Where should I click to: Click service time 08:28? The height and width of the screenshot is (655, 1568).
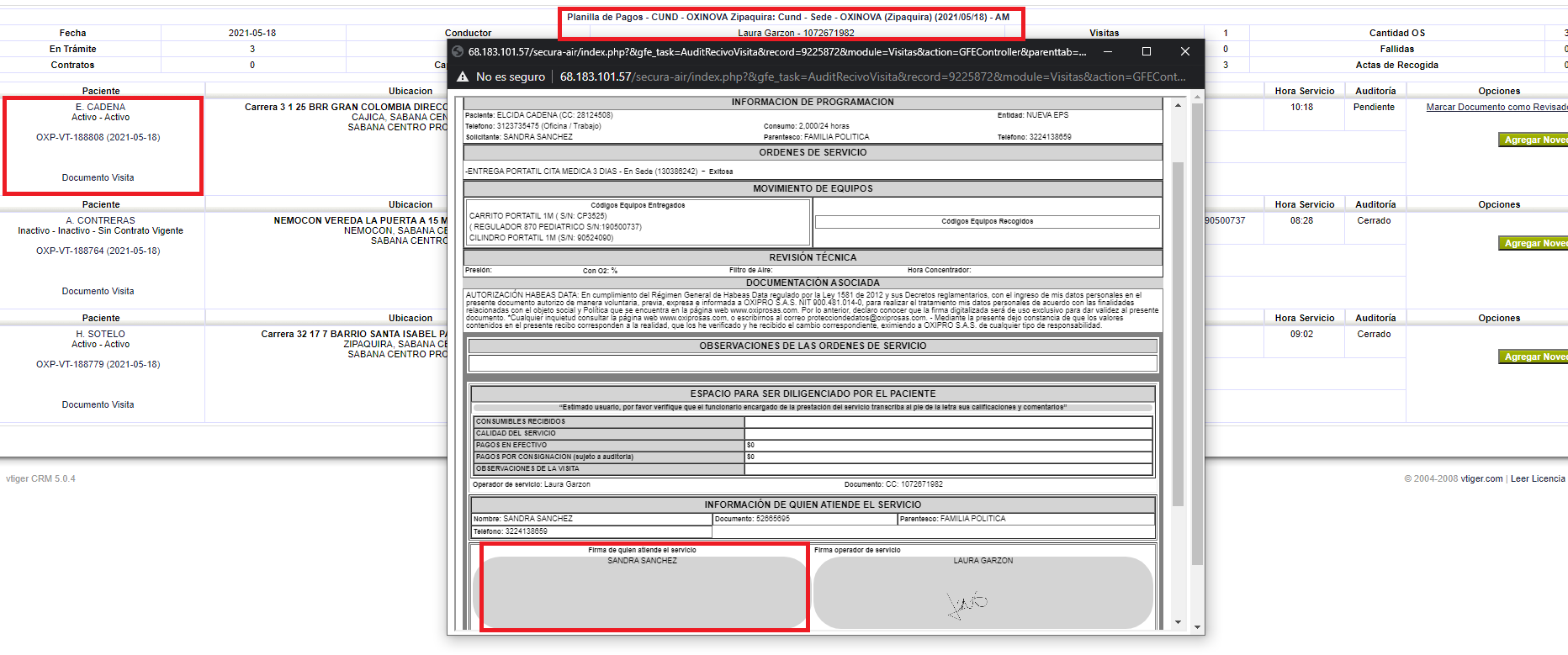[x=1301, y=220]
